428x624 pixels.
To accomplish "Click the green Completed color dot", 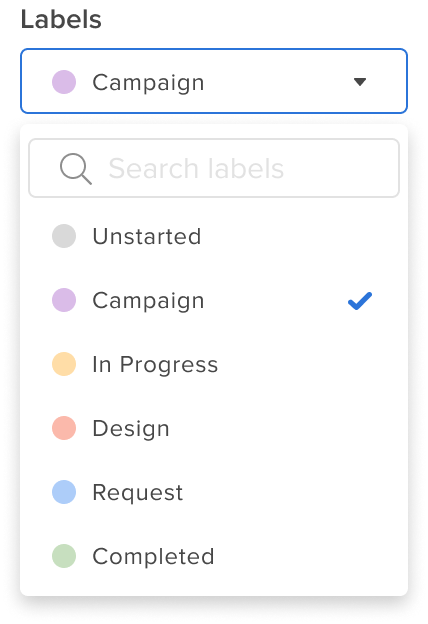I will 64,556.
